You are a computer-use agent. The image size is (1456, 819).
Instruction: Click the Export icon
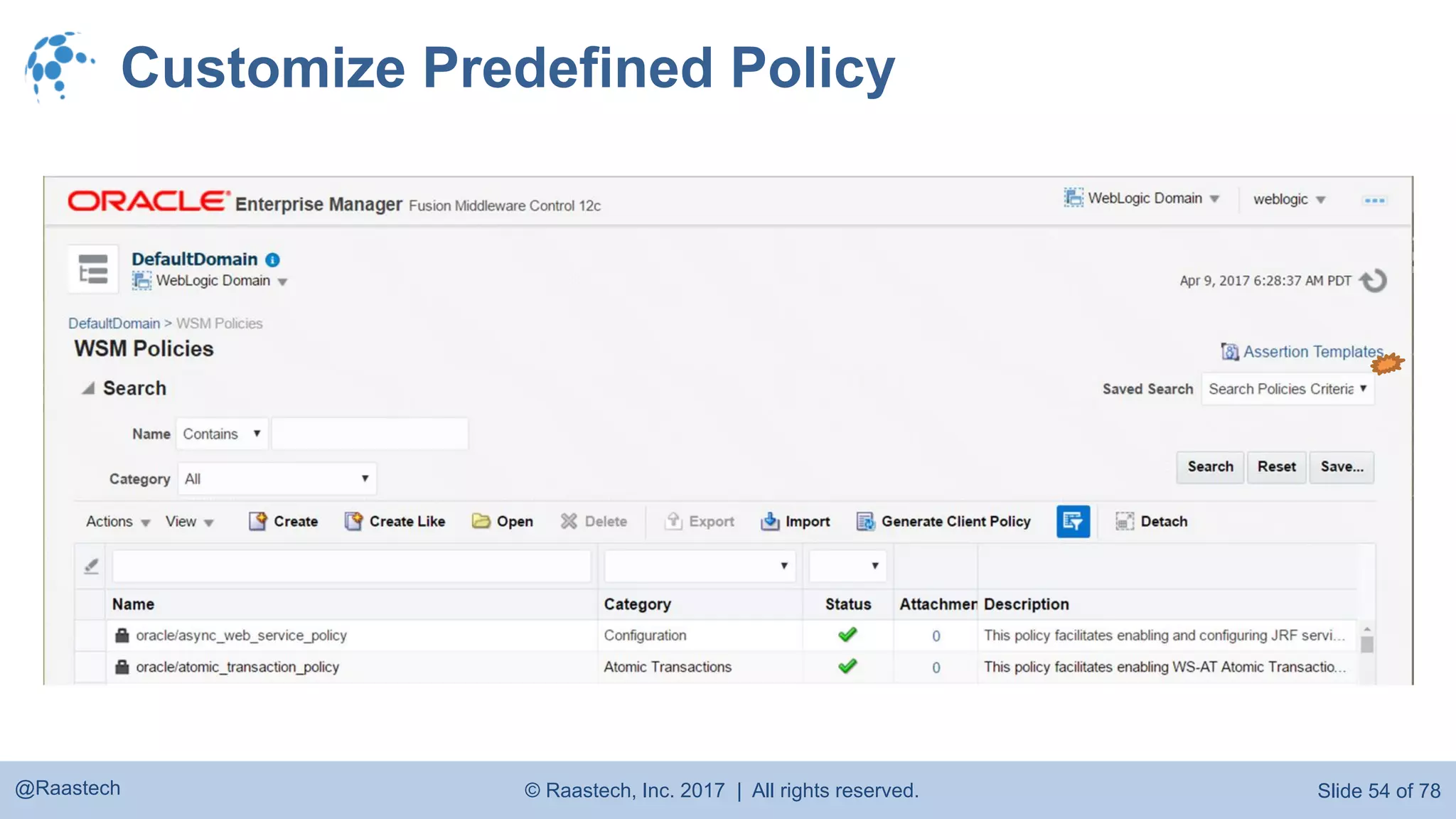pos(673,521)
